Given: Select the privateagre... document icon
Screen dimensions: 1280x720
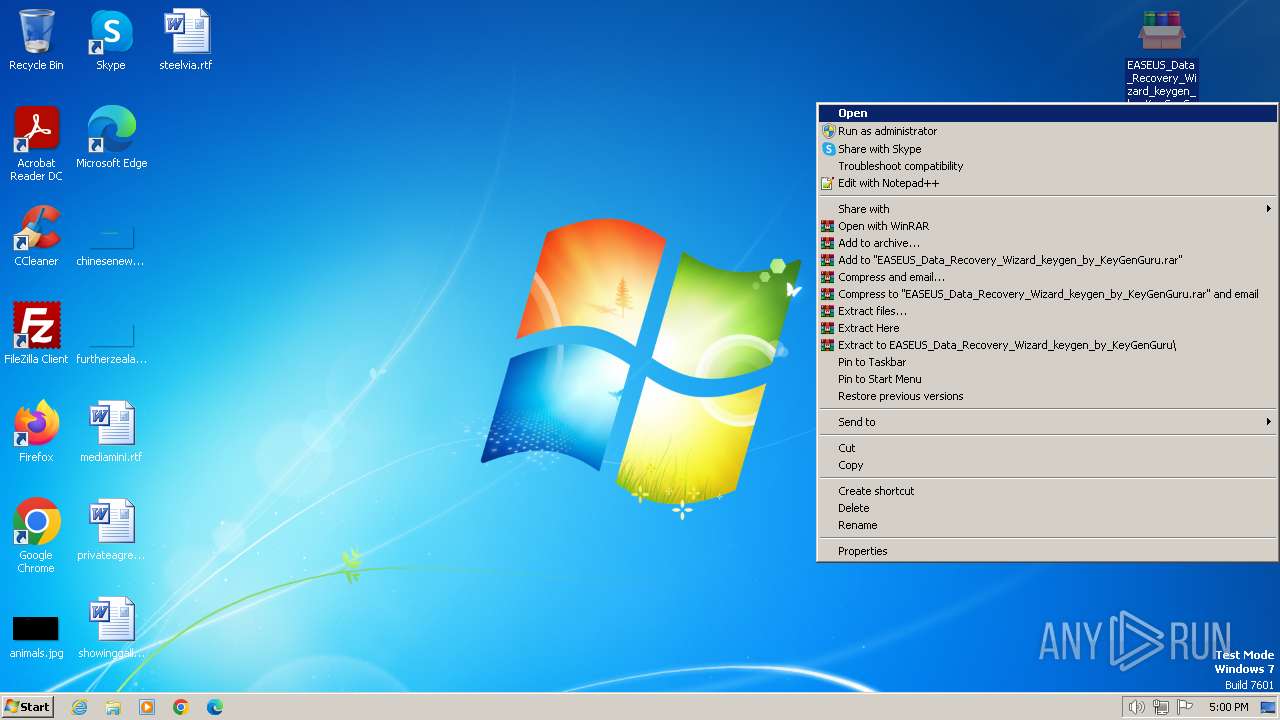Looking at the screenshot, I should (111, 530).
